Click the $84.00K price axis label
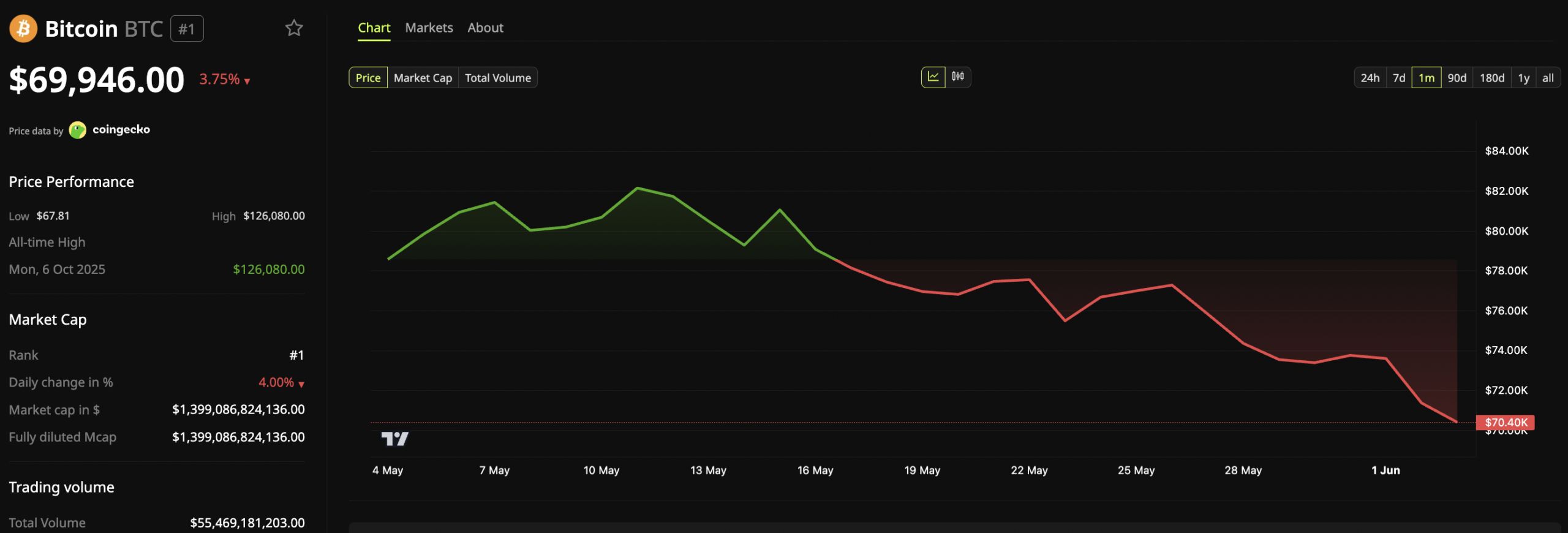The width and height of the screenshot is (1568, 533). point(1507,151)
